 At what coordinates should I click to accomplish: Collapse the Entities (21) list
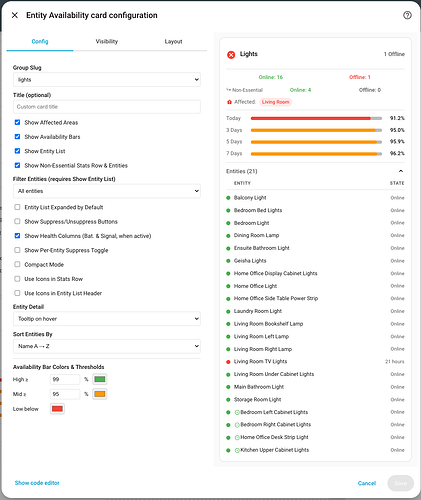pyautogui.click(x=401, y=171)
